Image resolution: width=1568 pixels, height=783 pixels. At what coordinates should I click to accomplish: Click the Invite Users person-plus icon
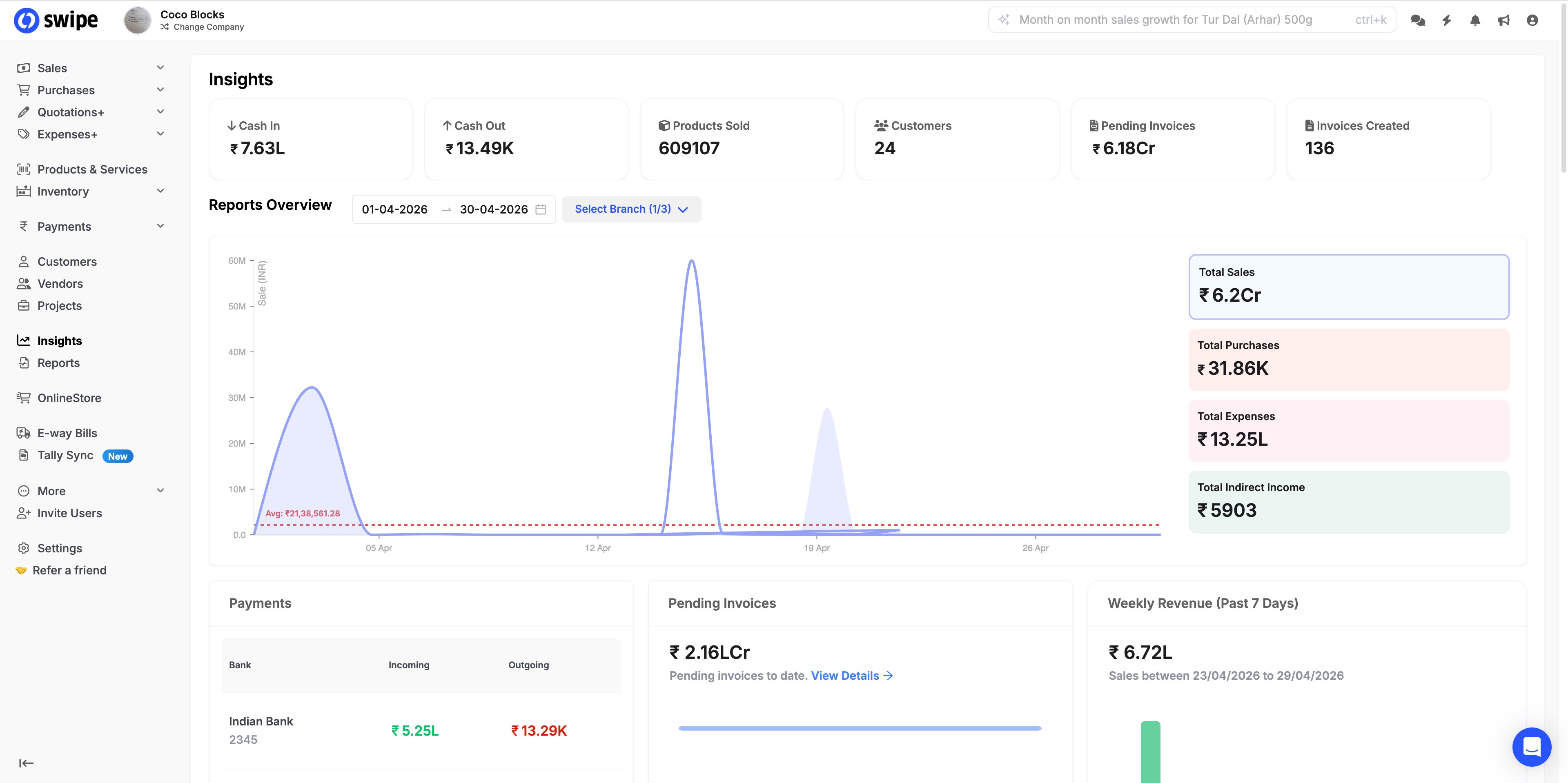click(24, 513)
